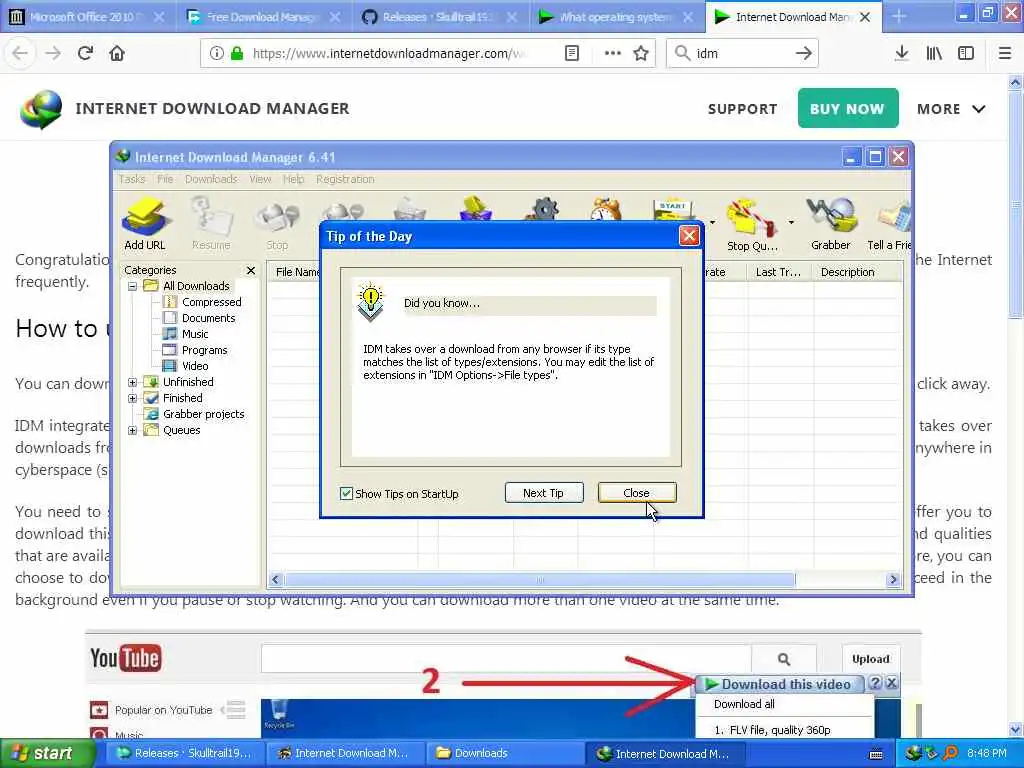This screenshot has width=1024, height=768.
Task: Open the Firefox library icon
Action: tap(935, 54)
